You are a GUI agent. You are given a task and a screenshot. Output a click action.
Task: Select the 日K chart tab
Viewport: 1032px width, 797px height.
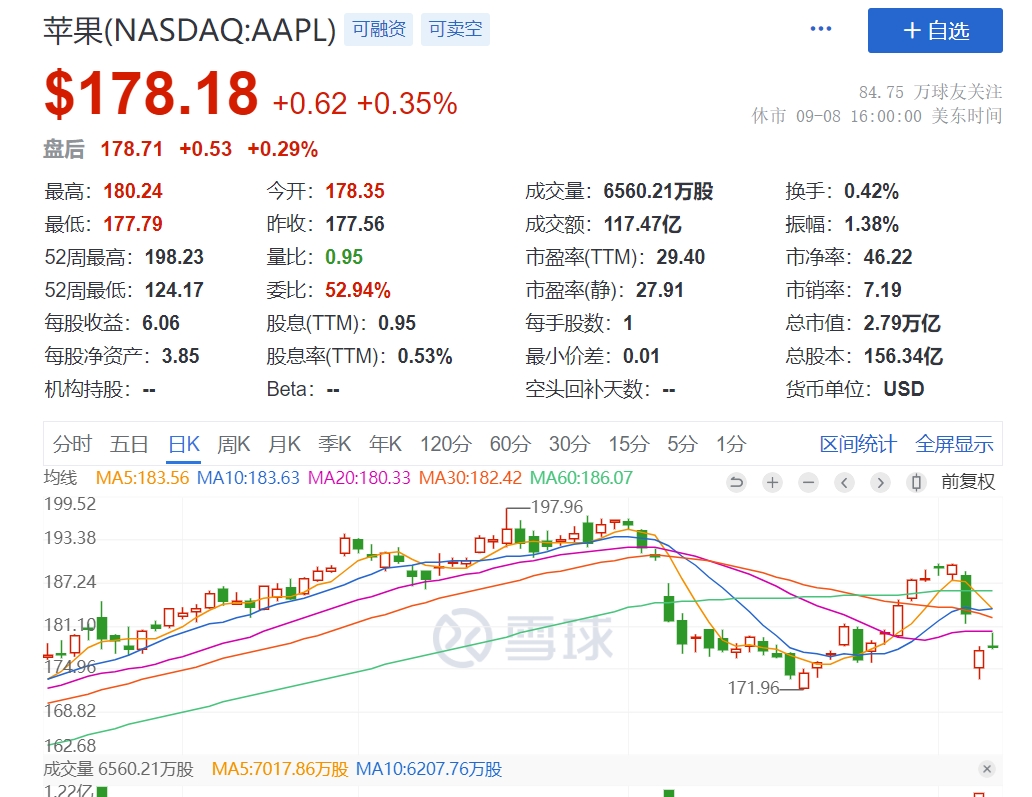point(184,444)
